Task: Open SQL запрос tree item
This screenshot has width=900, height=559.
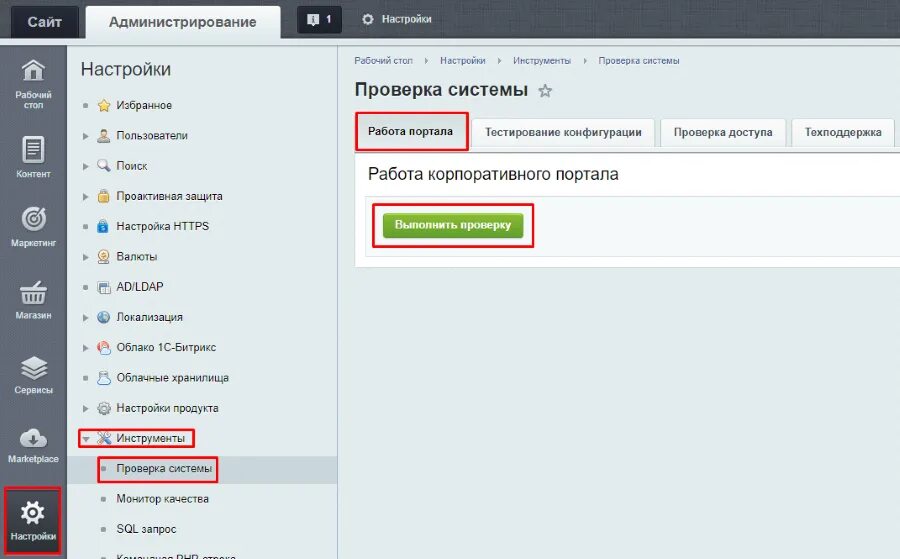Action: pyautogui.click(x=146, y=529)
